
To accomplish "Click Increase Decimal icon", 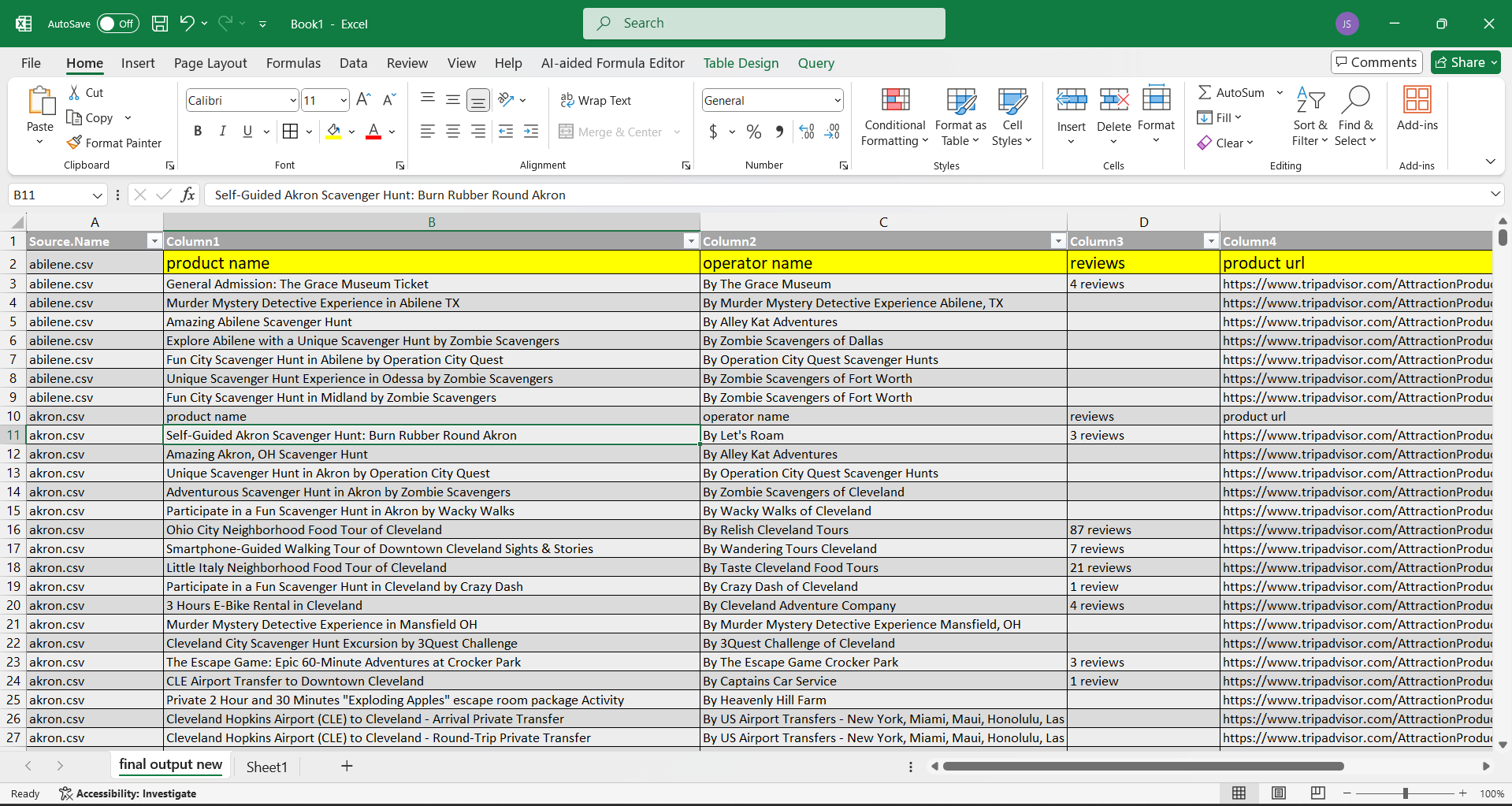I will (x=807, y=132).
